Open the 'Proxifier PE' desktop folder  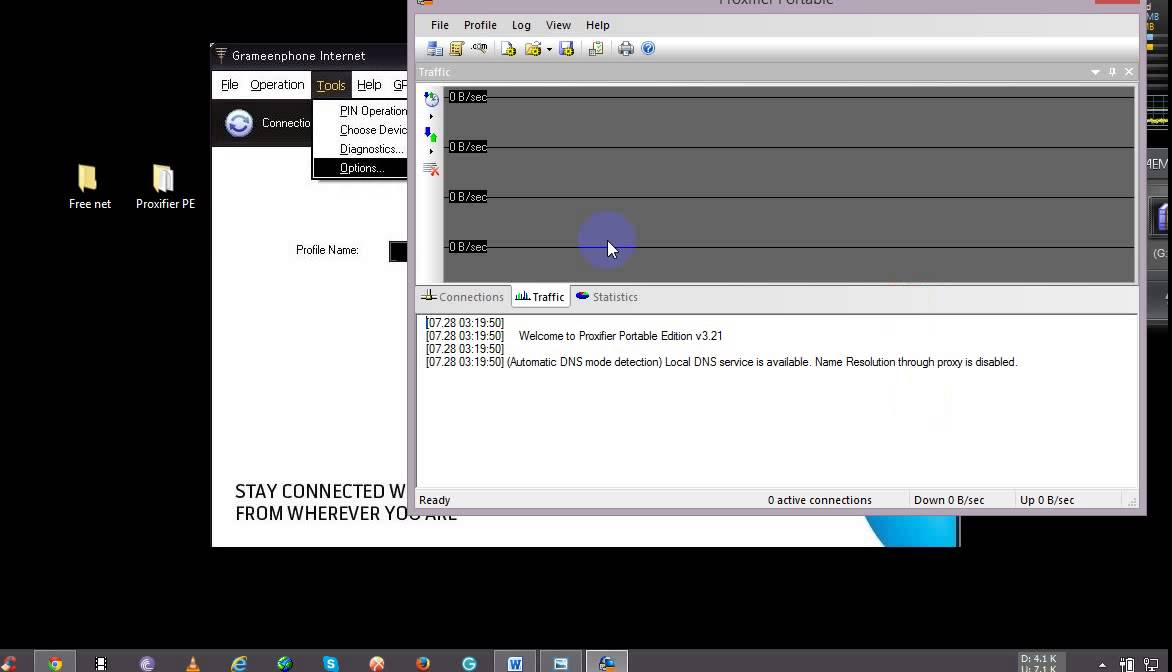[165, 187]
